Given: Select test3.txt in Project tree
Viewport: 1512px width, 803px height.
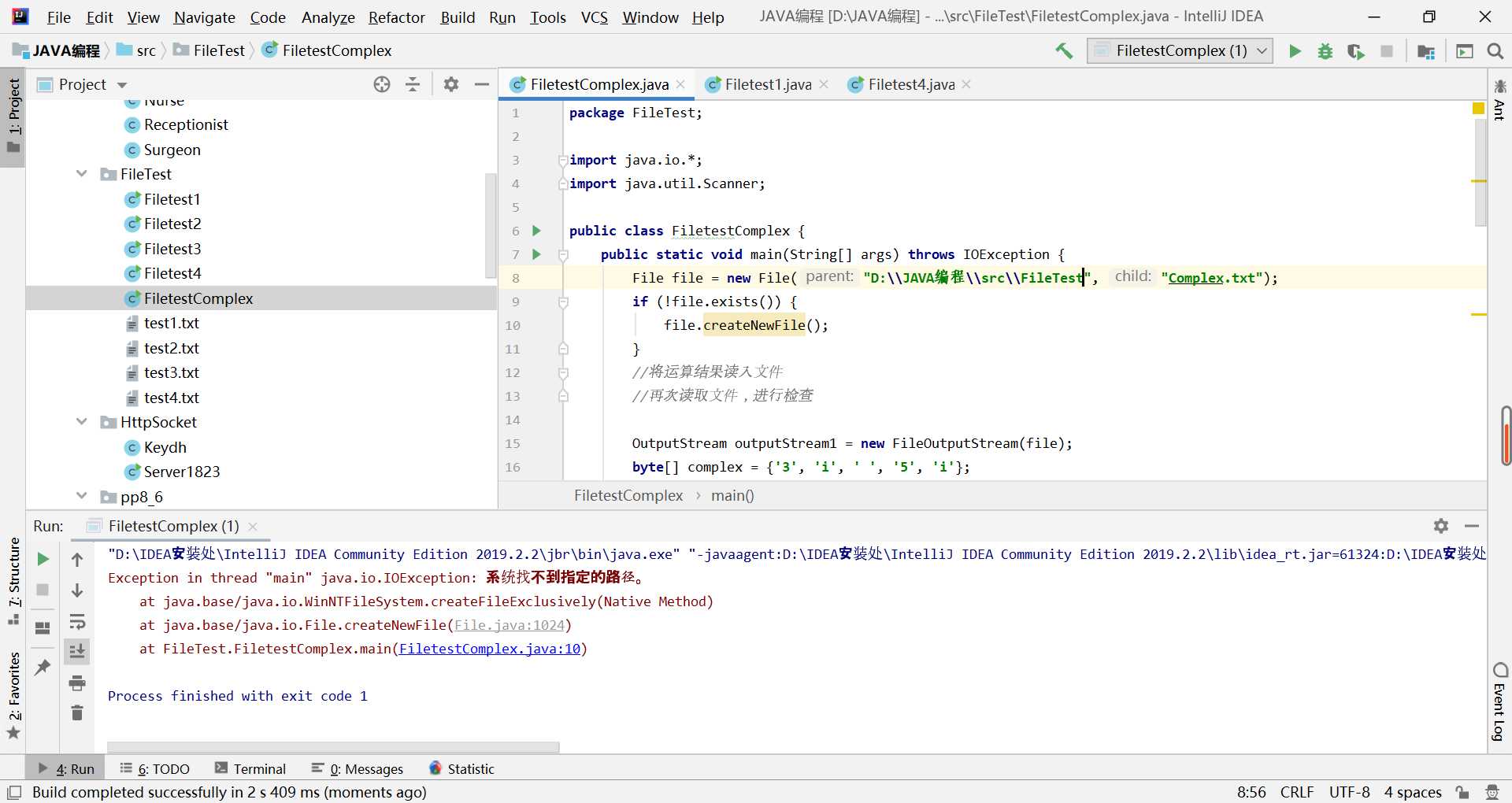Looking at the screenshot, I should point(172,372).
